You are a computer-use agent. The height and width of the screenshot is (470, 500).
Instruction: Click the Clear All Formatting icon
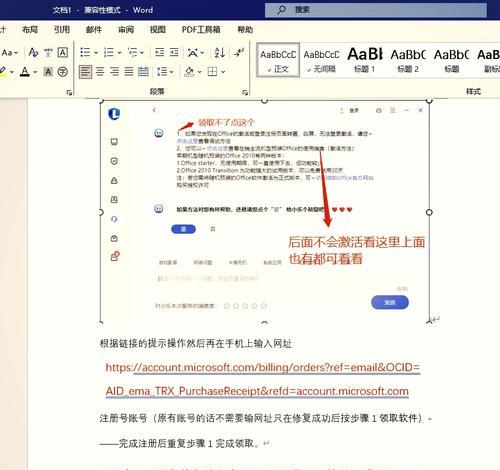[x=33, y=52]
